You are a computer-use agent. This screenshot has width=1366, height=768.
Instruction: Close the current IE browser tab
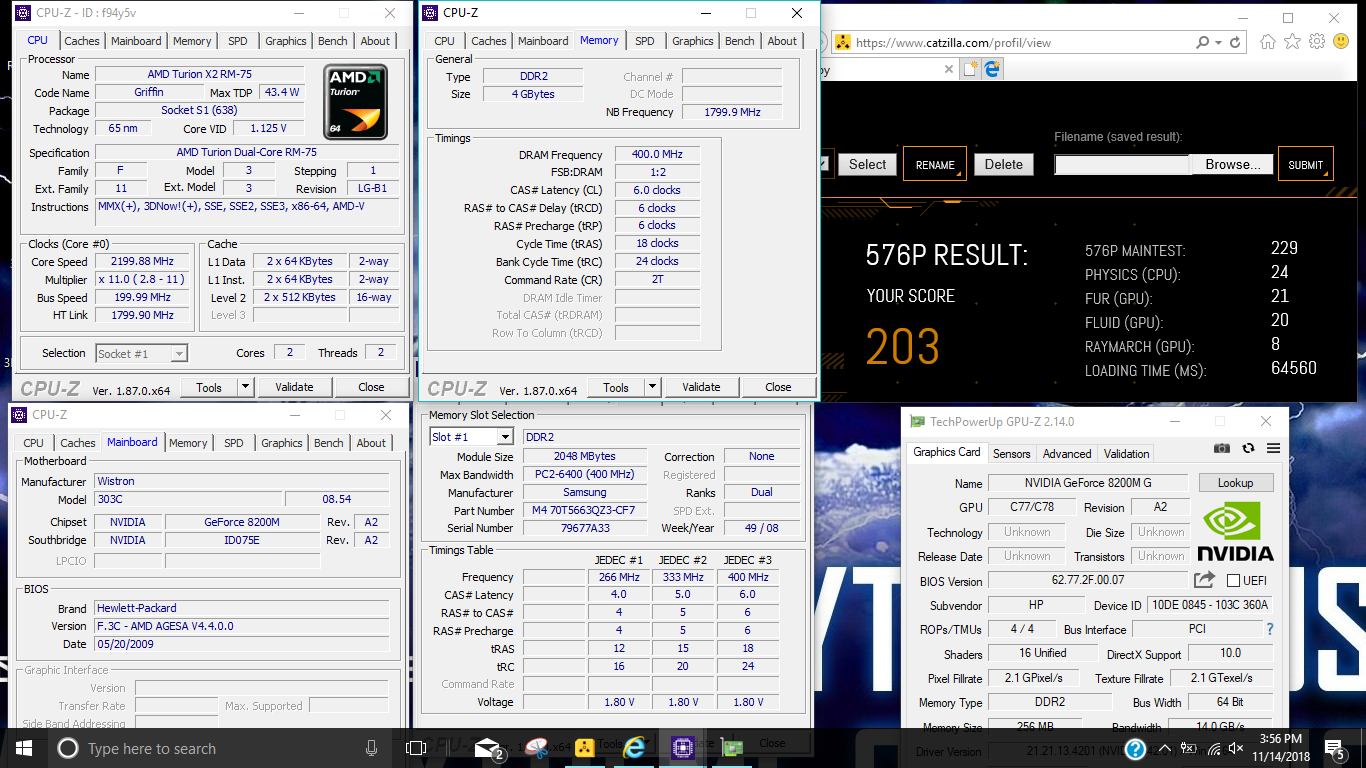[x=948, y=70]
